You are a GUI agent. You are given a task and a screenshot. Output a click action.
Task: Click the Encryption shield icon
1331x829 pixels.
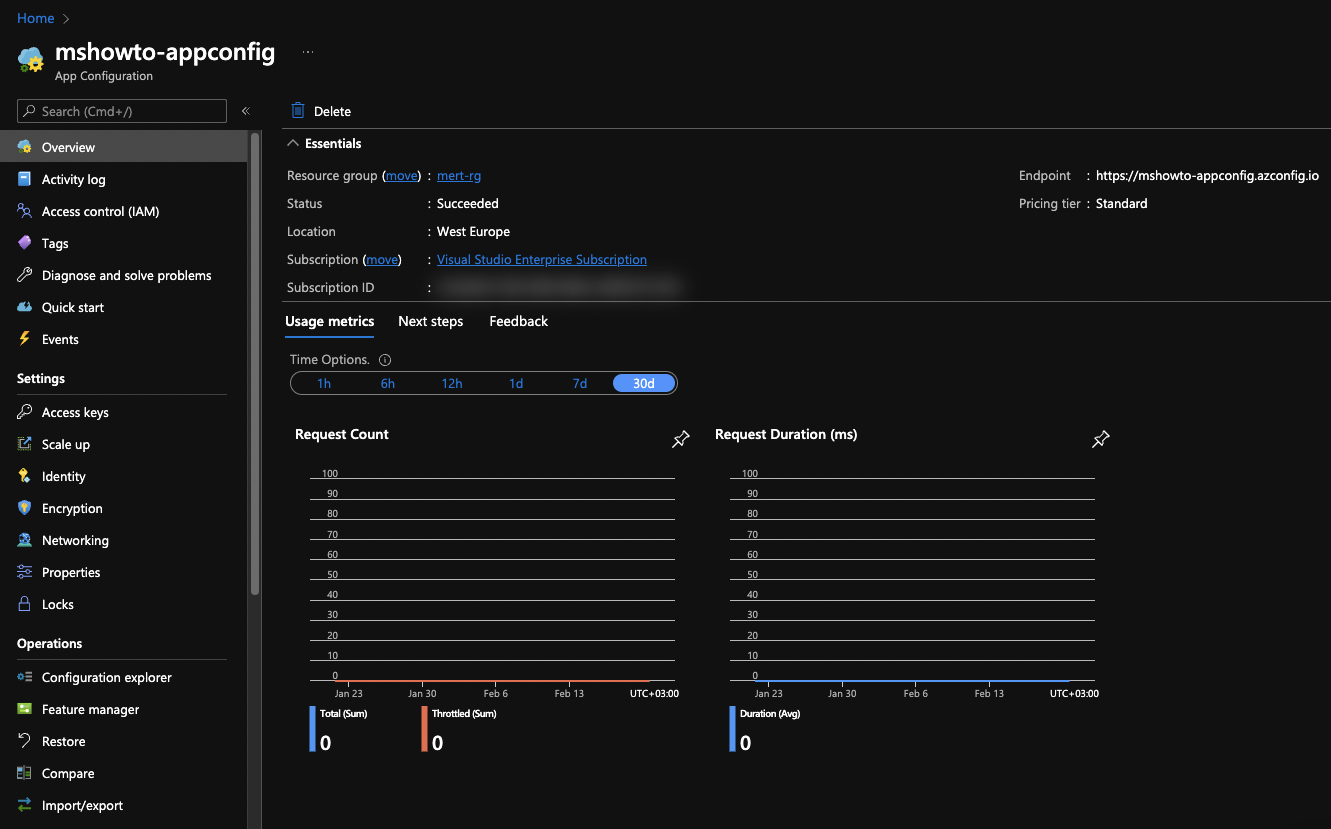(25, 508)
